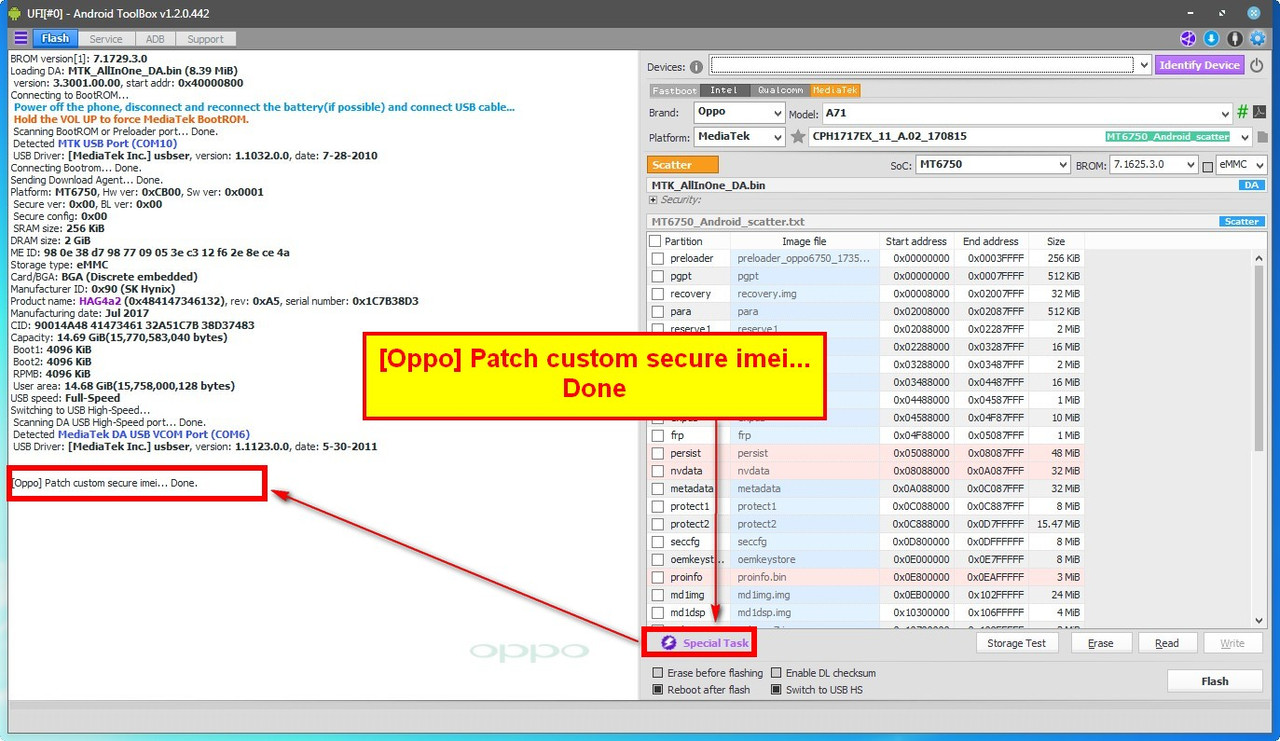Open the settings gear icon

[x=1258, y=38]
